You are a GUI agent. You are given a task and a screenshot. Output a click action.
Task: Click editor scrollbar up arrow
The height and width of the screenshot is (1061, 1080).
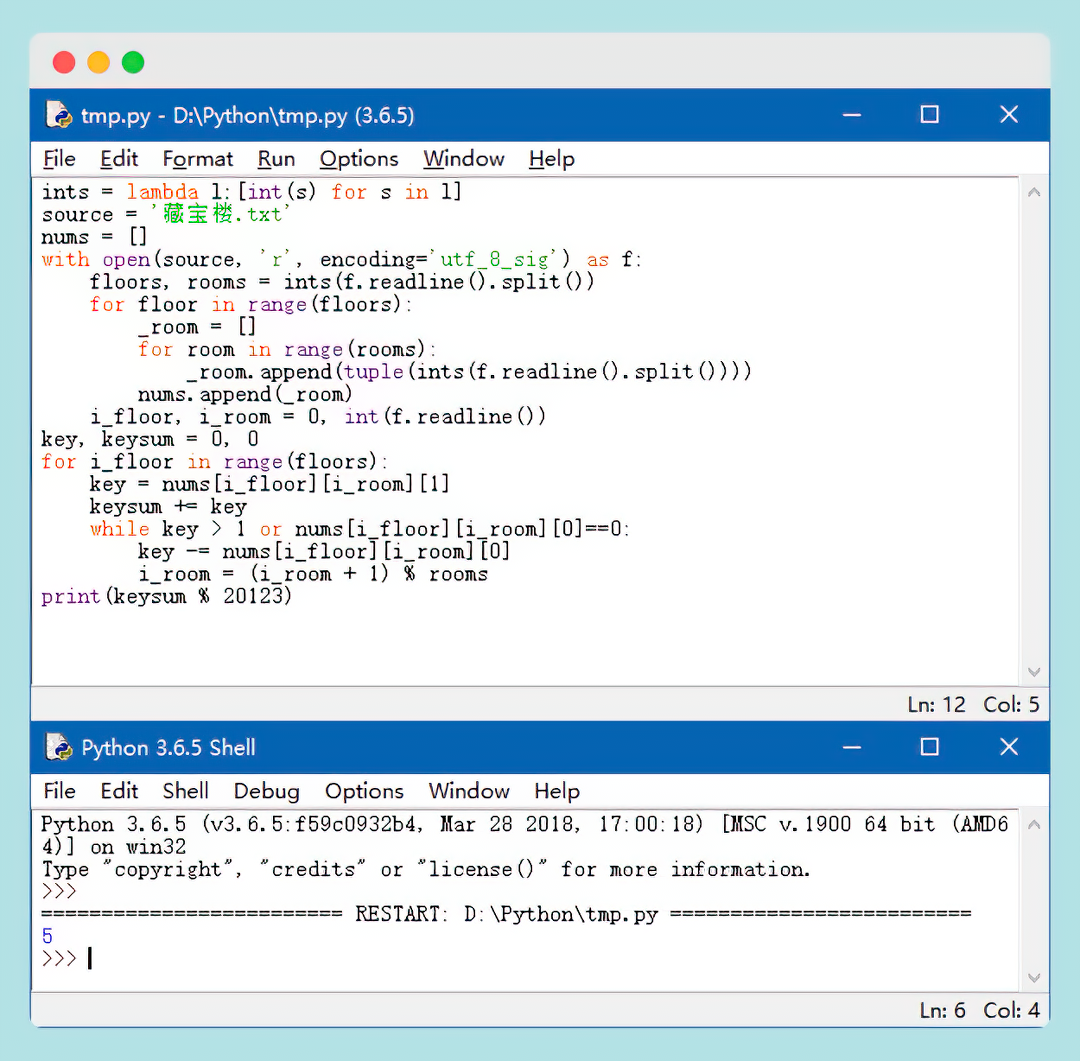(1034, 192)
